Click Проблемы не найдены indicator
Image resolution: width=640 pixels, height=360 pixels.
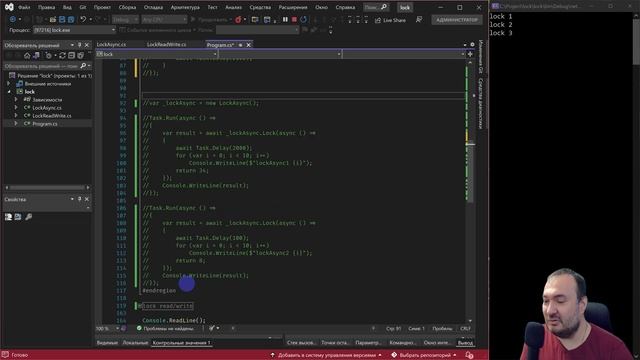tap(165, 328)
